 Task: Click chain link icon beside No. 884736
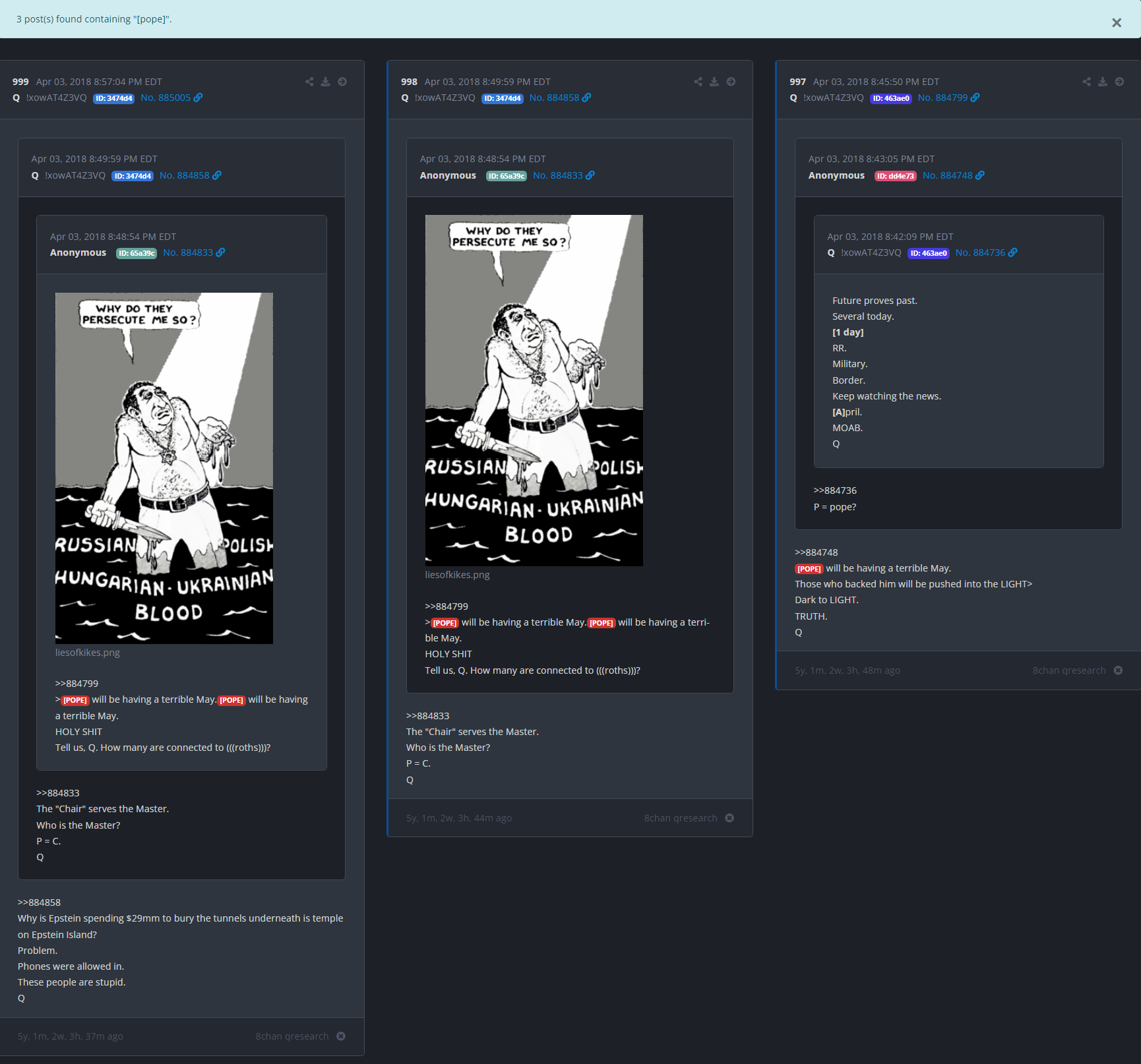point(1013,252)
